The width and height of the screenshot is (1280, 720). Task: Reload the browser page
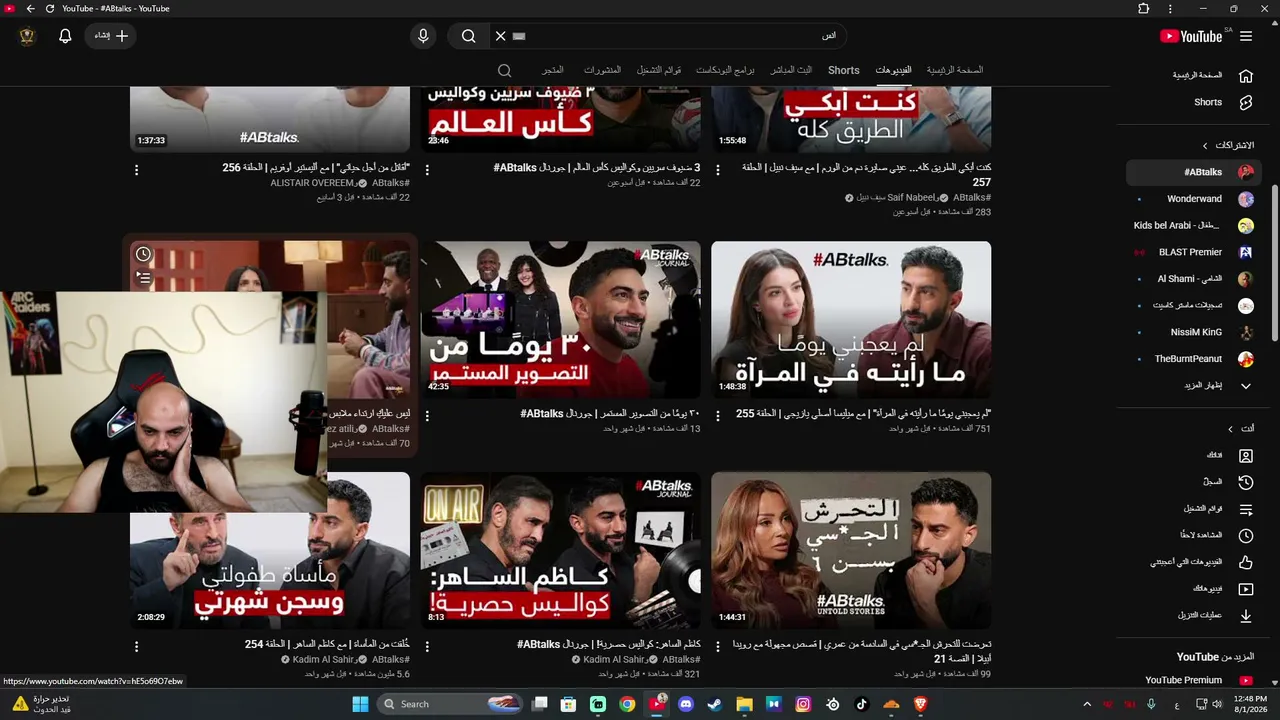coord(50,8)
